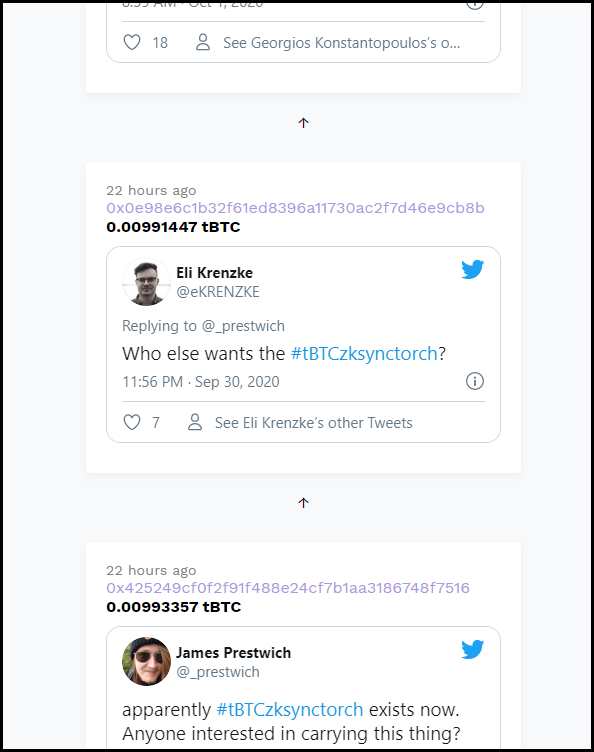Click the @eKRENZKE handle

point(218,292)
